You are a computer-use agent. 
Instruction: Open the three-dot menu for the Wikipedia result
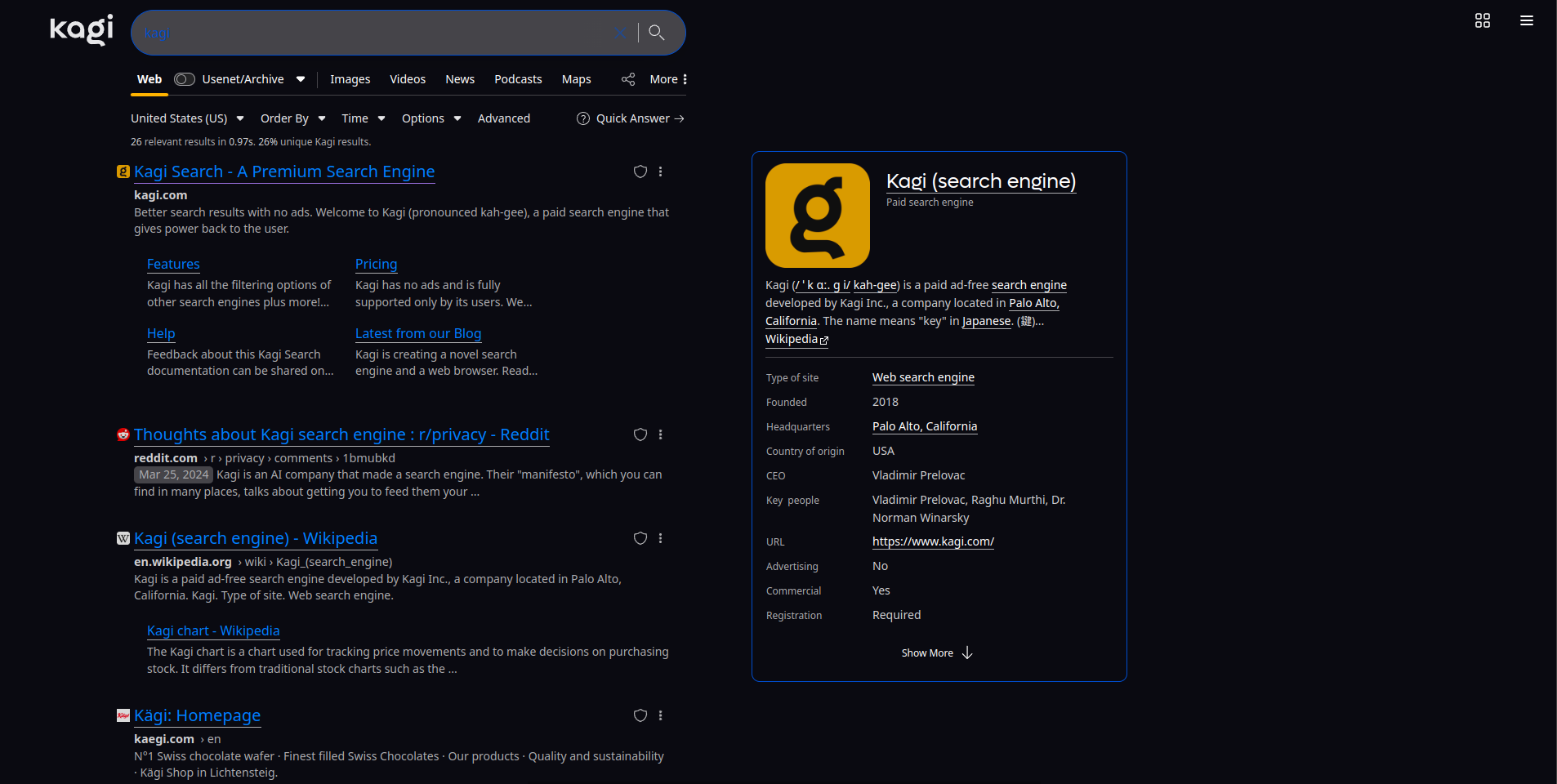661,538
